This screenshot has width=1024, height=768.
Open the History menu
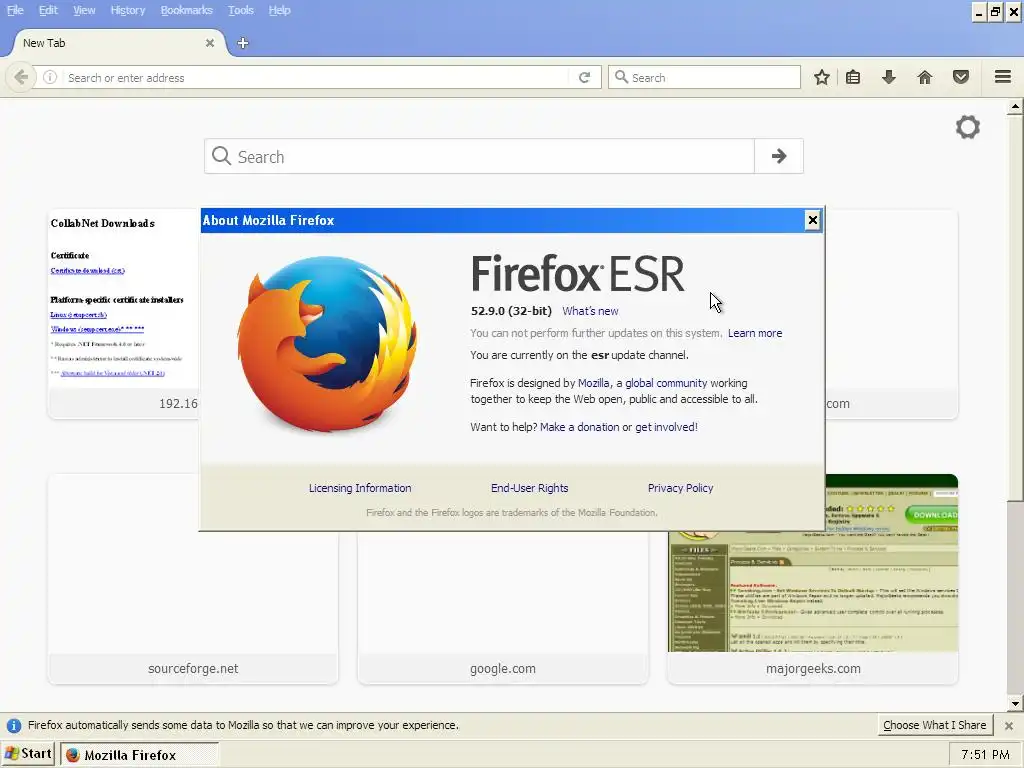point(128,10)
